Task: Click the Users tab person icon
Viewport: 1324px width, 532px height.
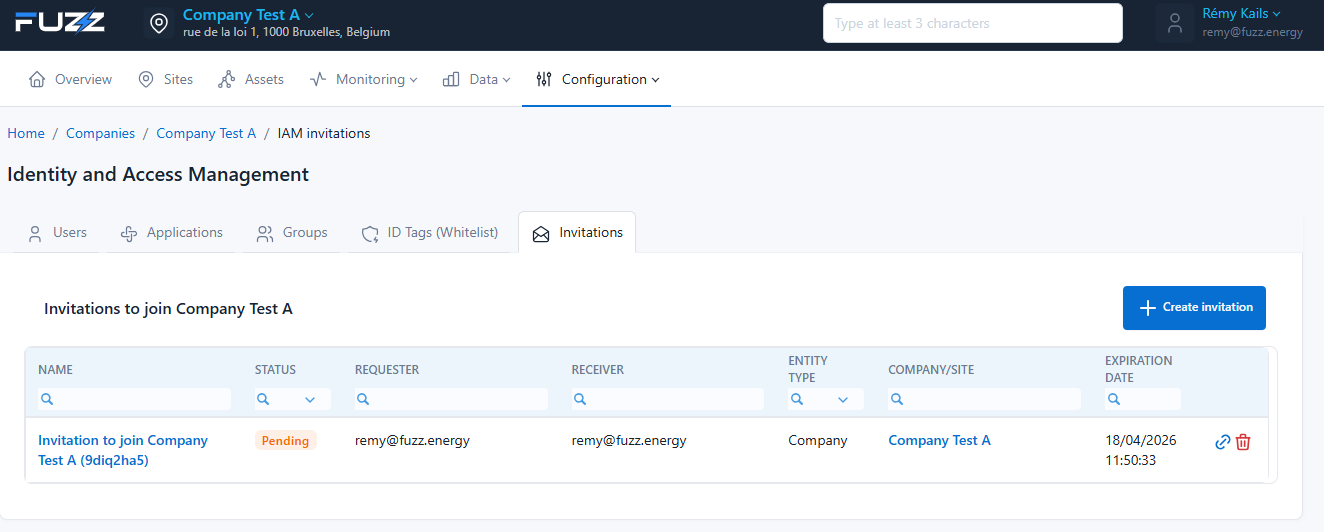Action: pos(35,233)
